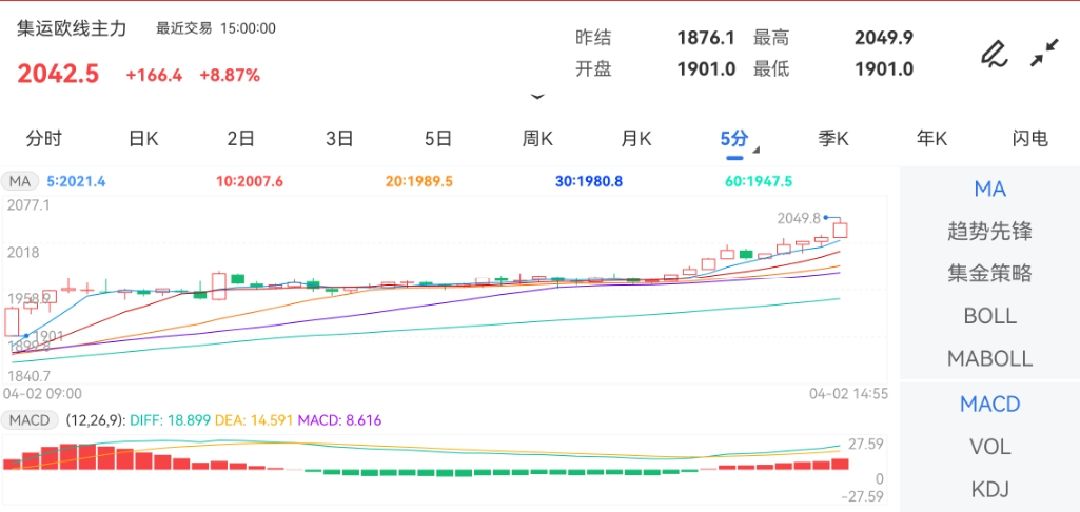Choose the VOL sub-indicator
This screenshot has height=512, width=1080.
(x=990, y=447)
